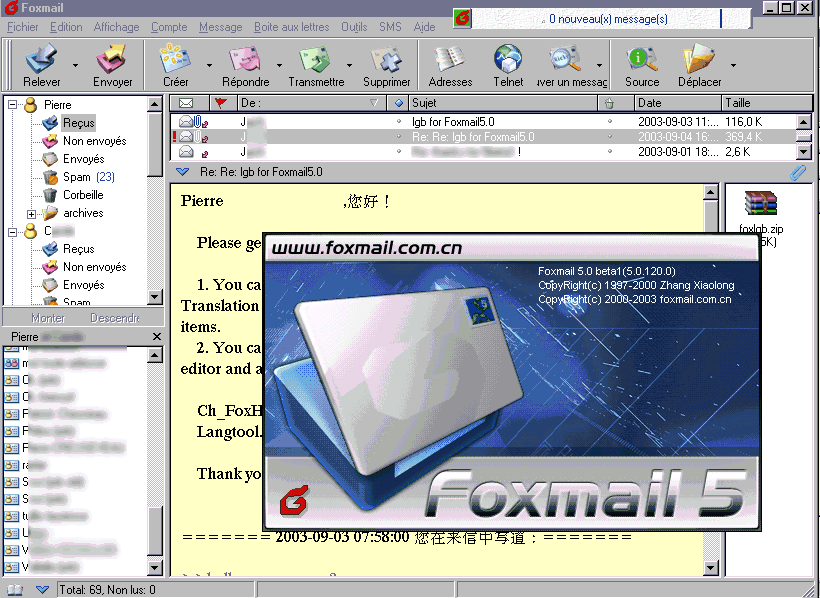
Task: Reply using the Répondre toolbar icon
Action: (x=245, y=59)
